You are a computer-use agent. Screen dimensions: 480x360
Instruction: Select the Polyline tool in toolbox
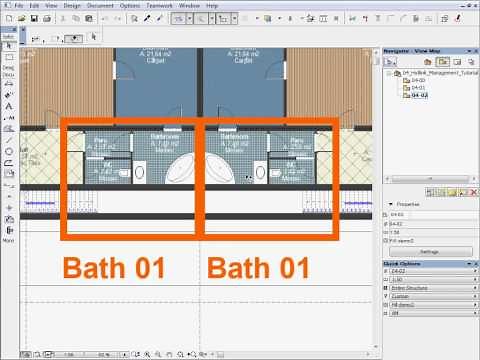click(9, 163)
